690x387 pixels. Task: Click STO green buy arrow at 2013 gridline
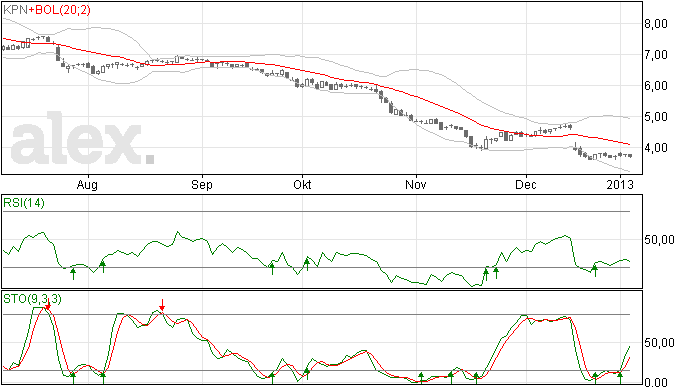pyautogui.click(x=620, y=377)
